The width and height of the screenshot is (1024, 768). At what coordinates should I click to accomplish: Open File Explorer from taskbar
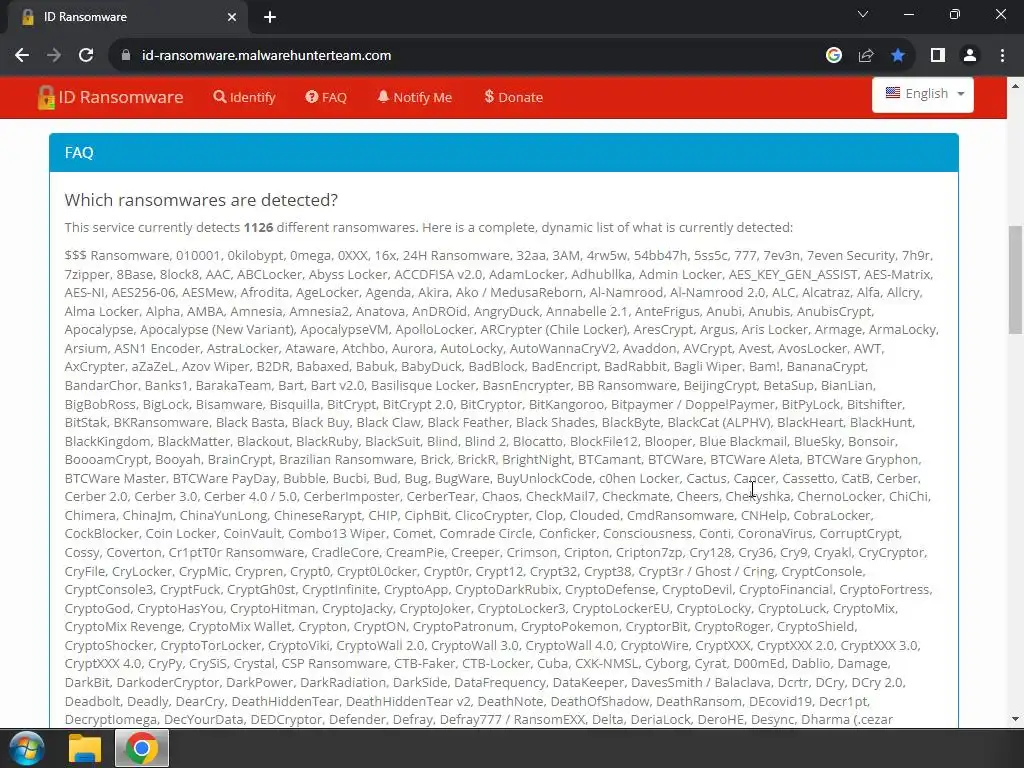[85, 748]
